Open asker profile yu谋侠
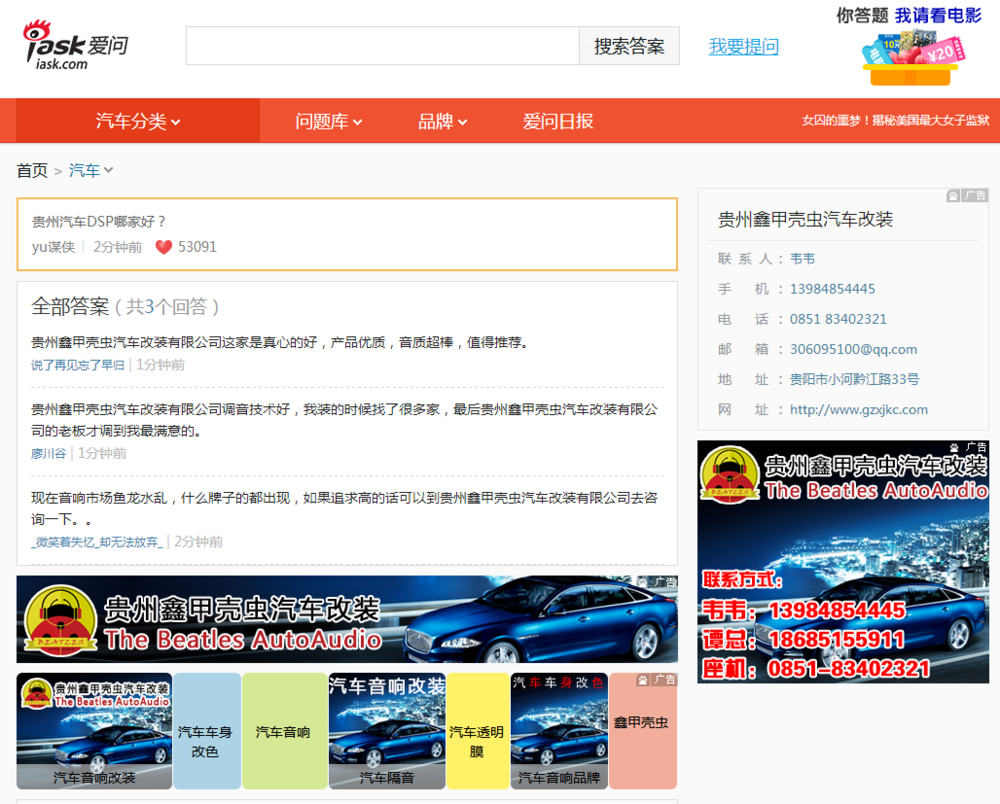Screen dimensions: 1000x804 tap(54, 247)
